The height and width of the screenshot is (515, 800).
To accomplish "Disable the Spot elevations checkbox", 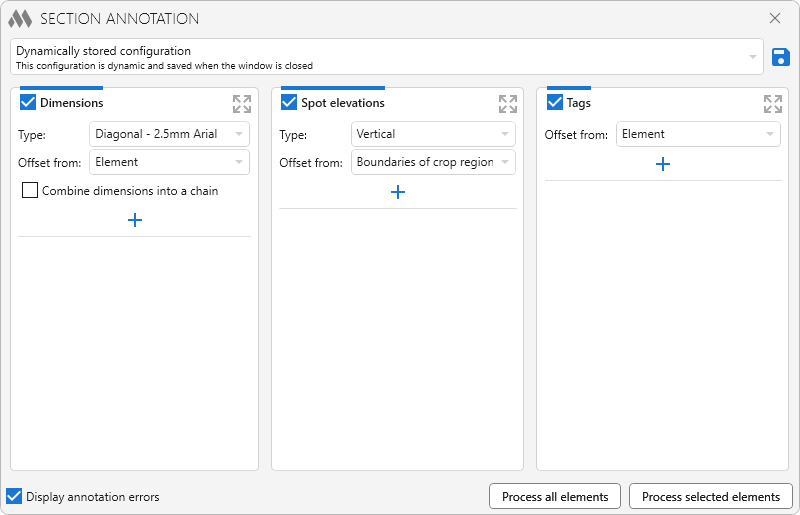I will click(289, 102).
